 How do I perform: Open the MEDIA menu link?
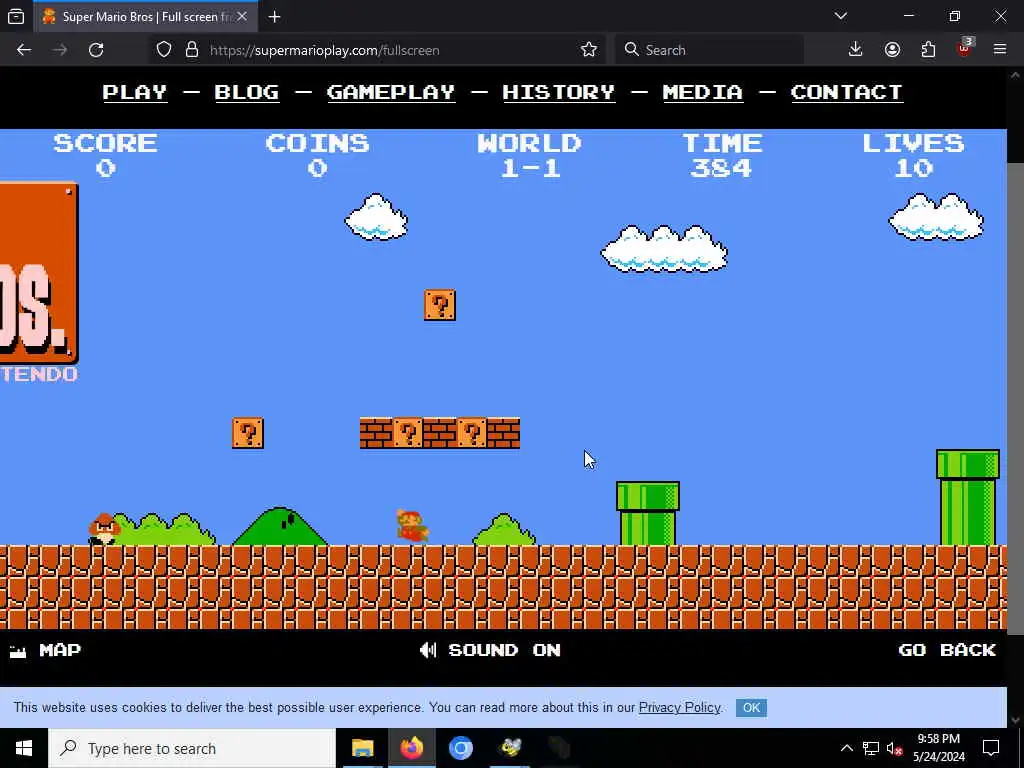point(703,92)
